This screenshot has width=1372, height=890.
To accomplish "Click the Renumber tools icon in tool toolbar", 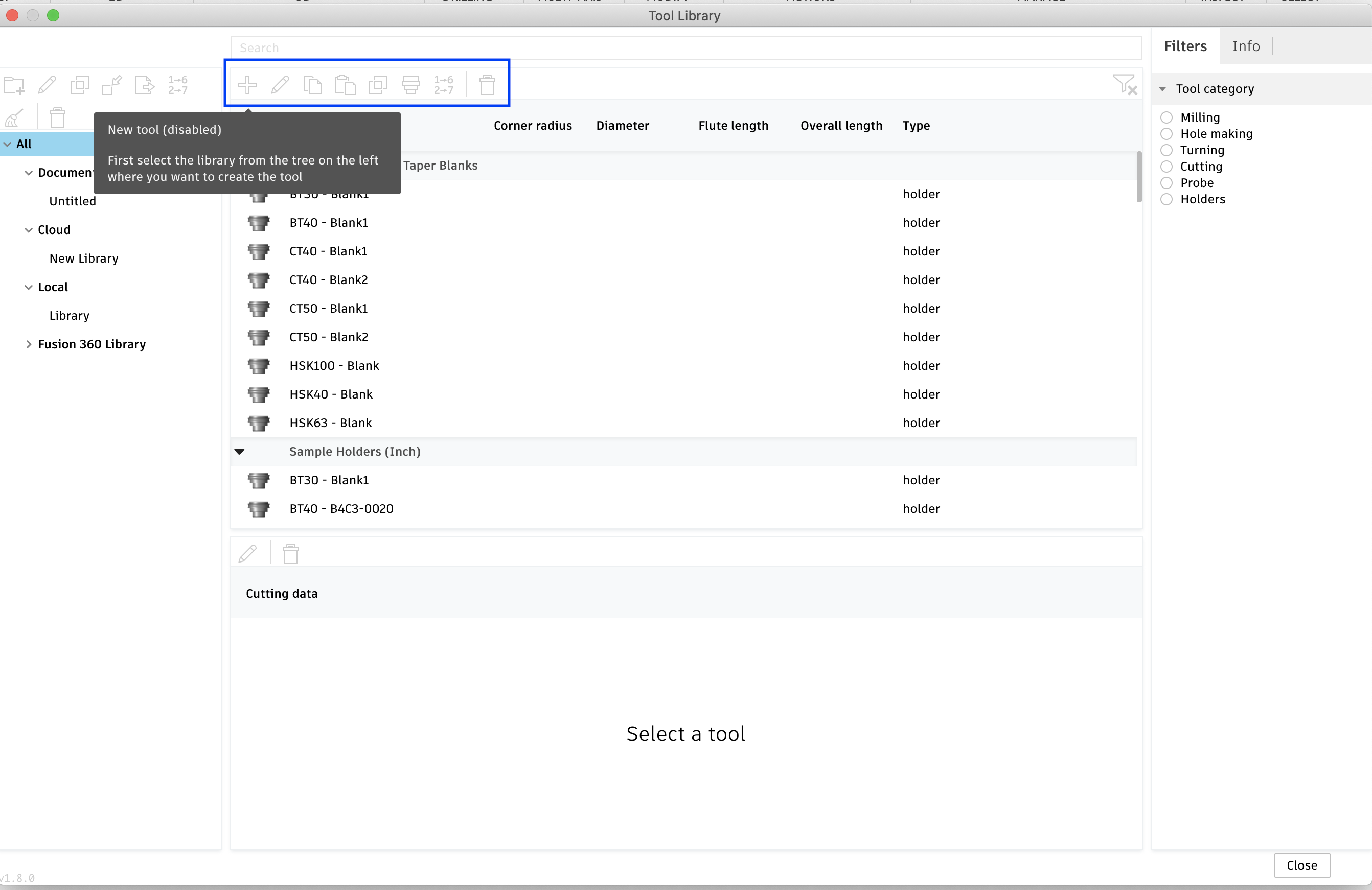I will [443, 85].
